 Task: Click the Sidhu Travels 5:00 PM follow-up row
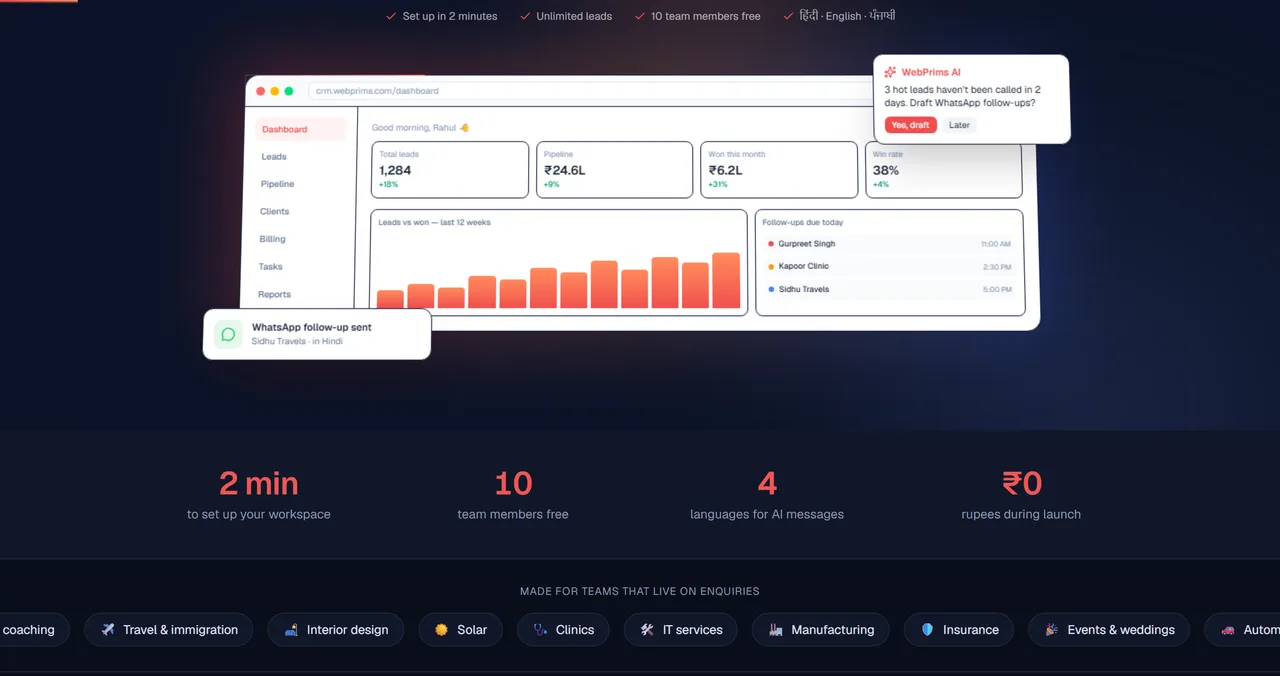[889, 289]
